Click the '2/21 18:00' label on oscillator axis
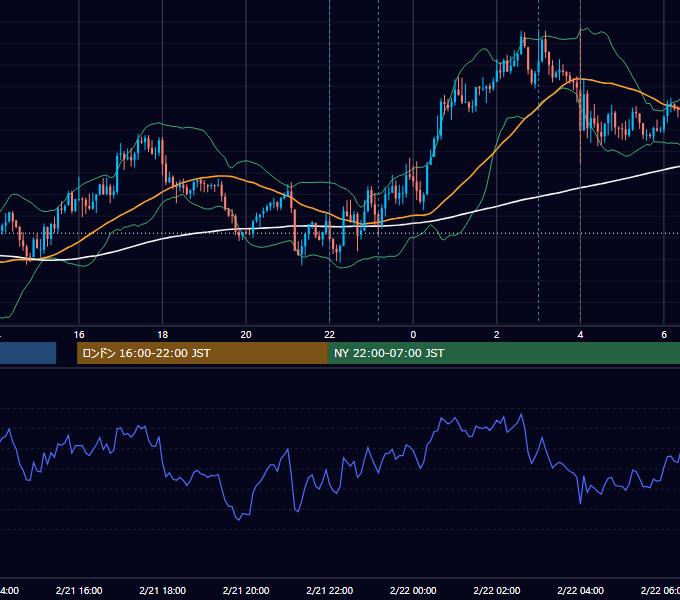 point(163,590)
